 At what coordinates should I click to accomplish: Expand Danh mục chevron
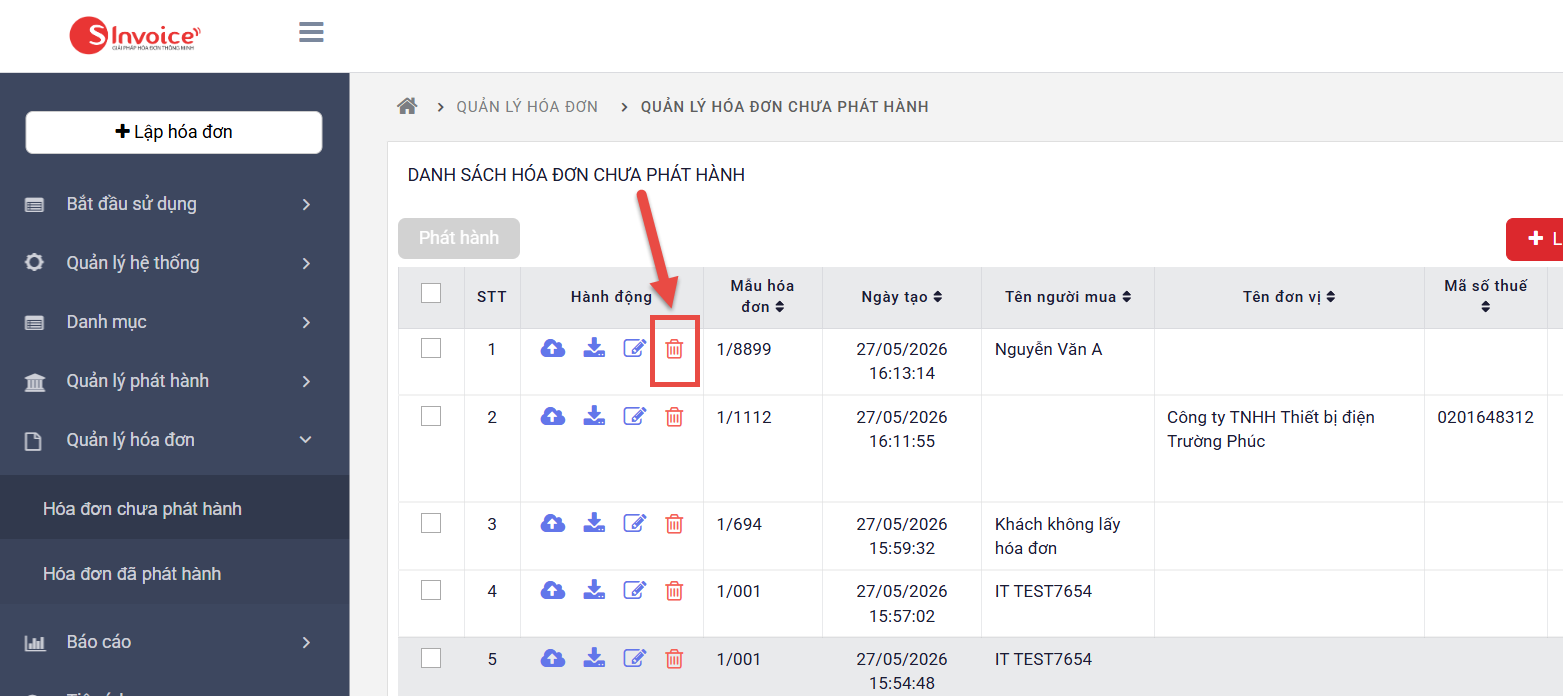[x=307, y=323]
